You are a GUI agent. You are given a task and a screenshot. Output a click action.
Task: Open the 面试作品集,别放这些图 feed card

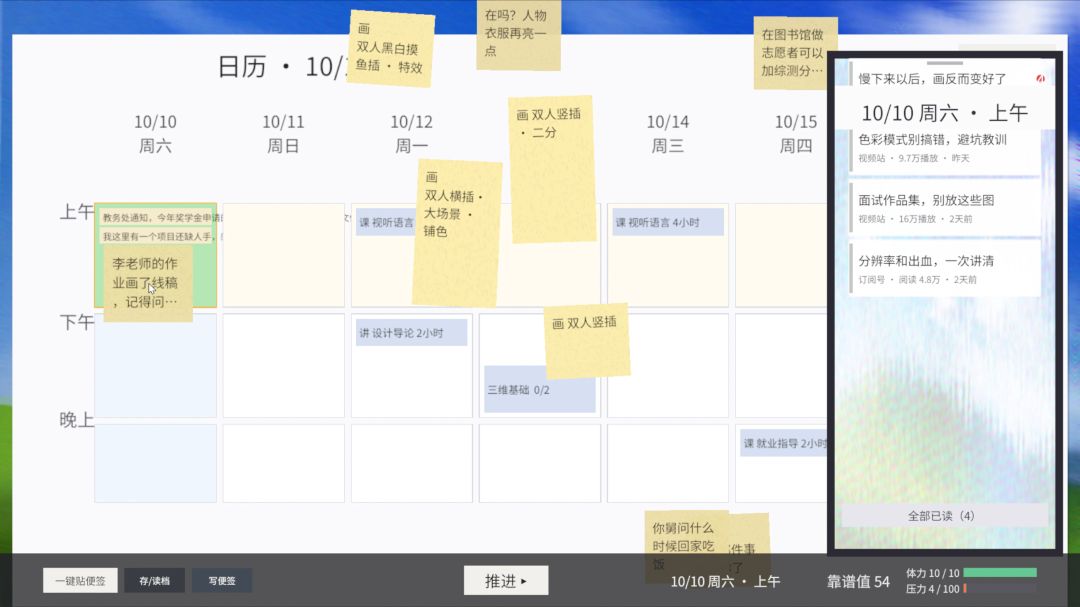(945, 209)
